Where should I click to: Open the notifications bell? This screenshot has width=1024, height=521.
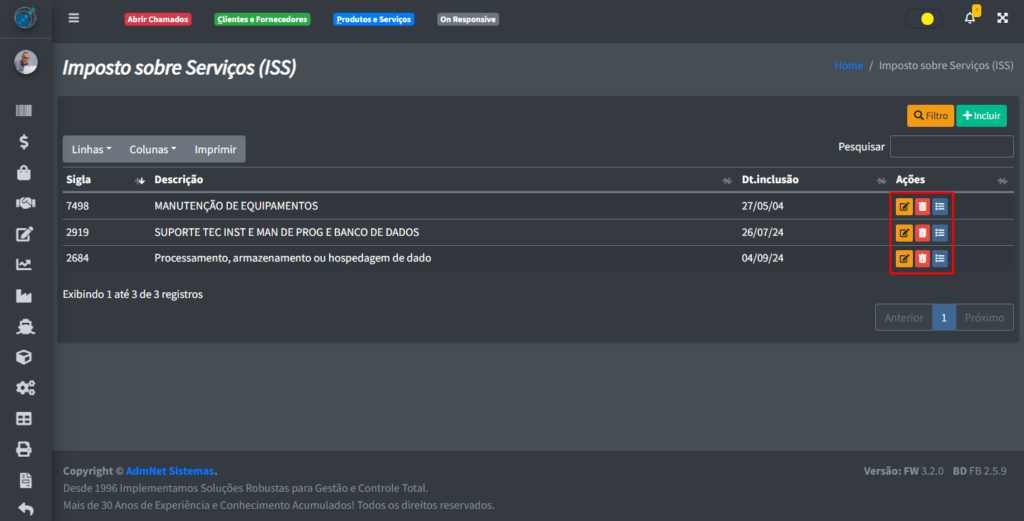click(969, 18)
